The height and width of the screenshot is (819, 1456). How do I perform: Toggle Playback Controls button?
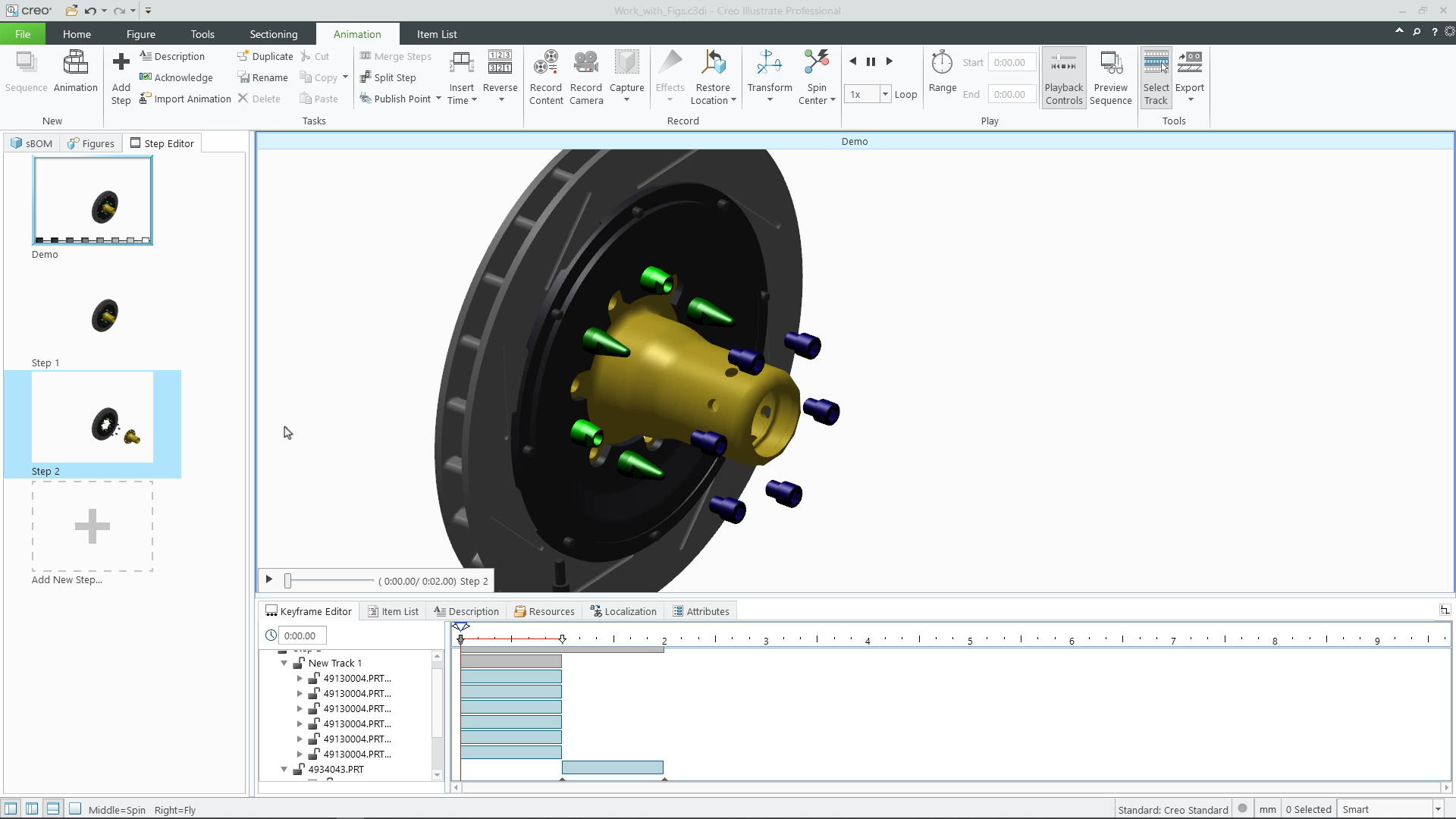pyautogui.click(x=1064, y=77)
